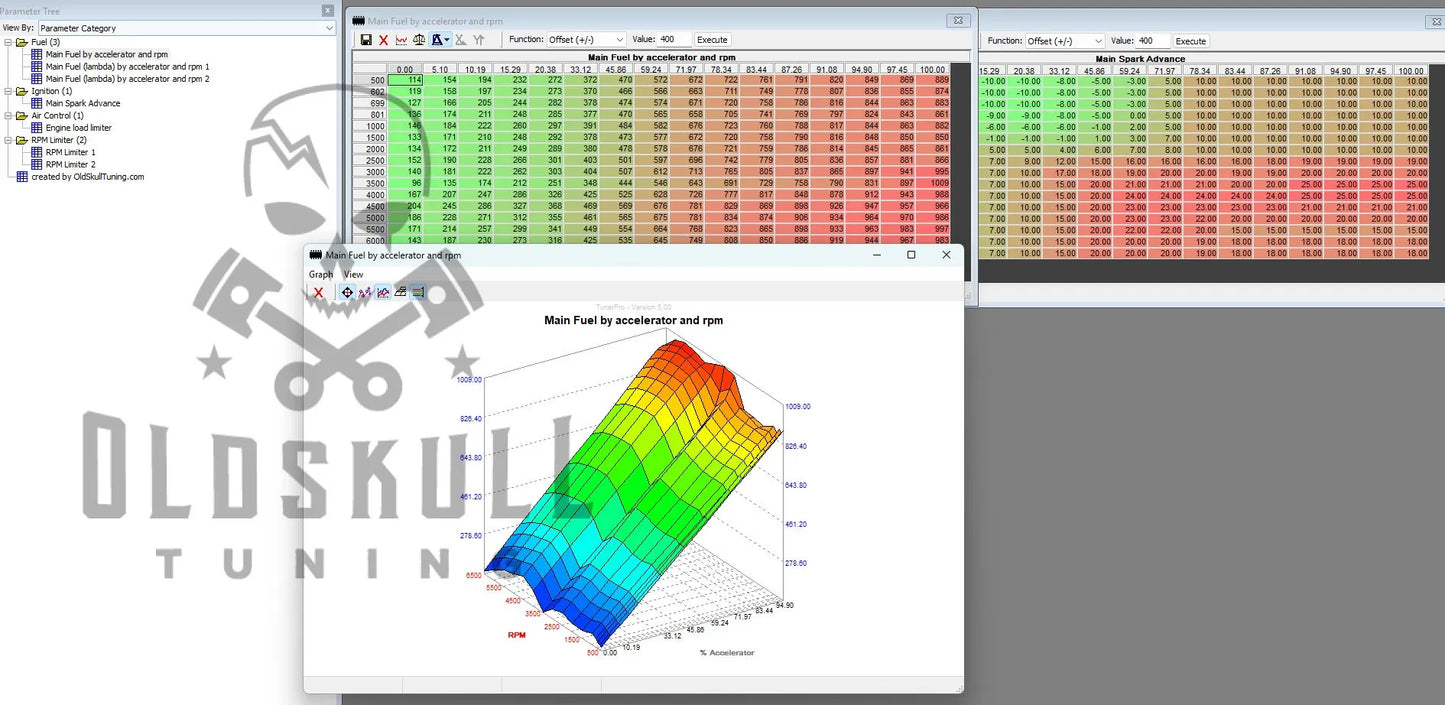Click the red X cancel icon in Main Fuel table toolbar
1445x705 pixels.
pyautogui.click(x=383, y=40)
